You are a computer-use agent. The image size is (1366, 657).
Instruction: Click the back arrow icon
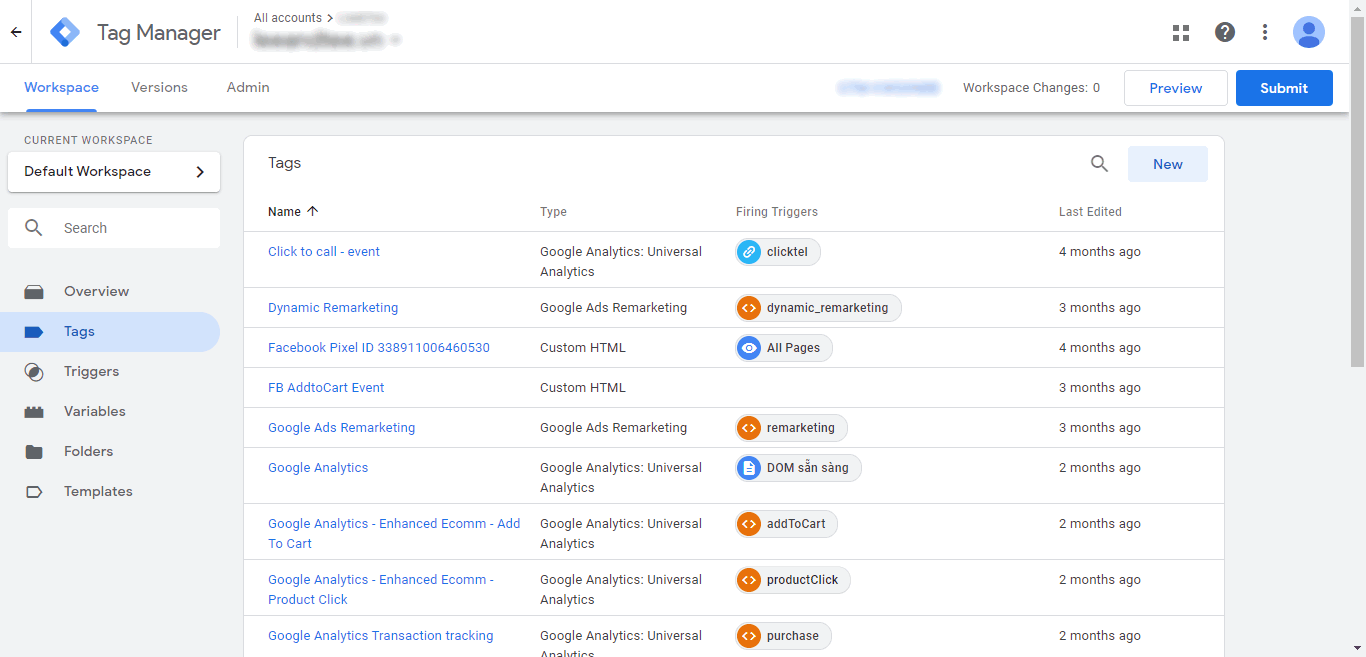pos(16,32)
